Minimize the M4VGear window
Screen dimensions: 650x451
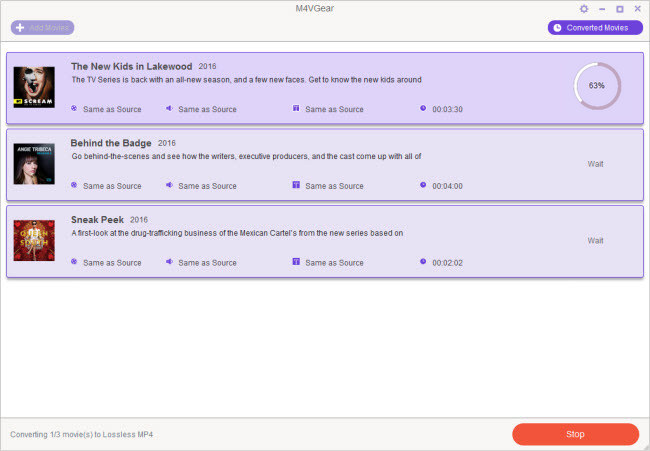click(x=602, y=9)
